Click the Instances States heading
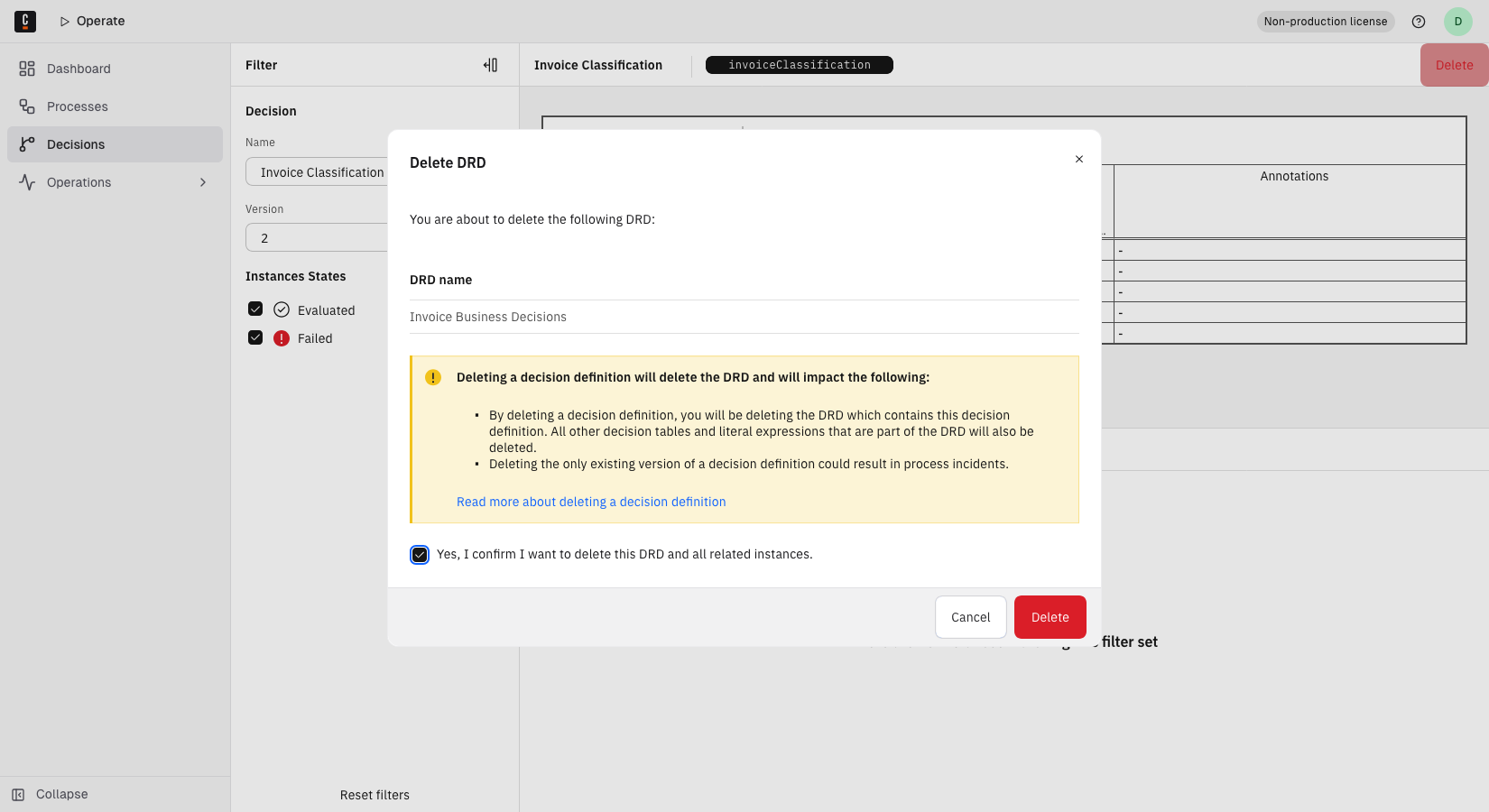The image size is (1489, 812). tap(296, 276)
